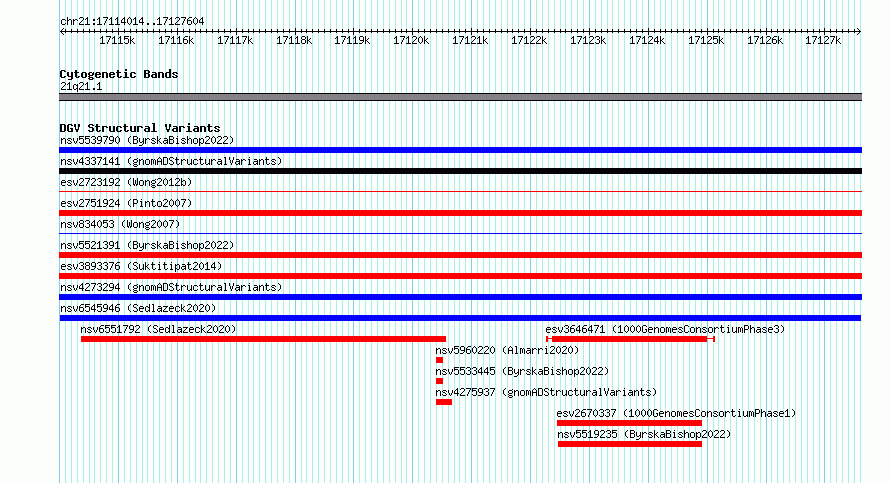Open the nsv5960220 (Almarri2020) label
890x483 pixels.
(507, 350)
